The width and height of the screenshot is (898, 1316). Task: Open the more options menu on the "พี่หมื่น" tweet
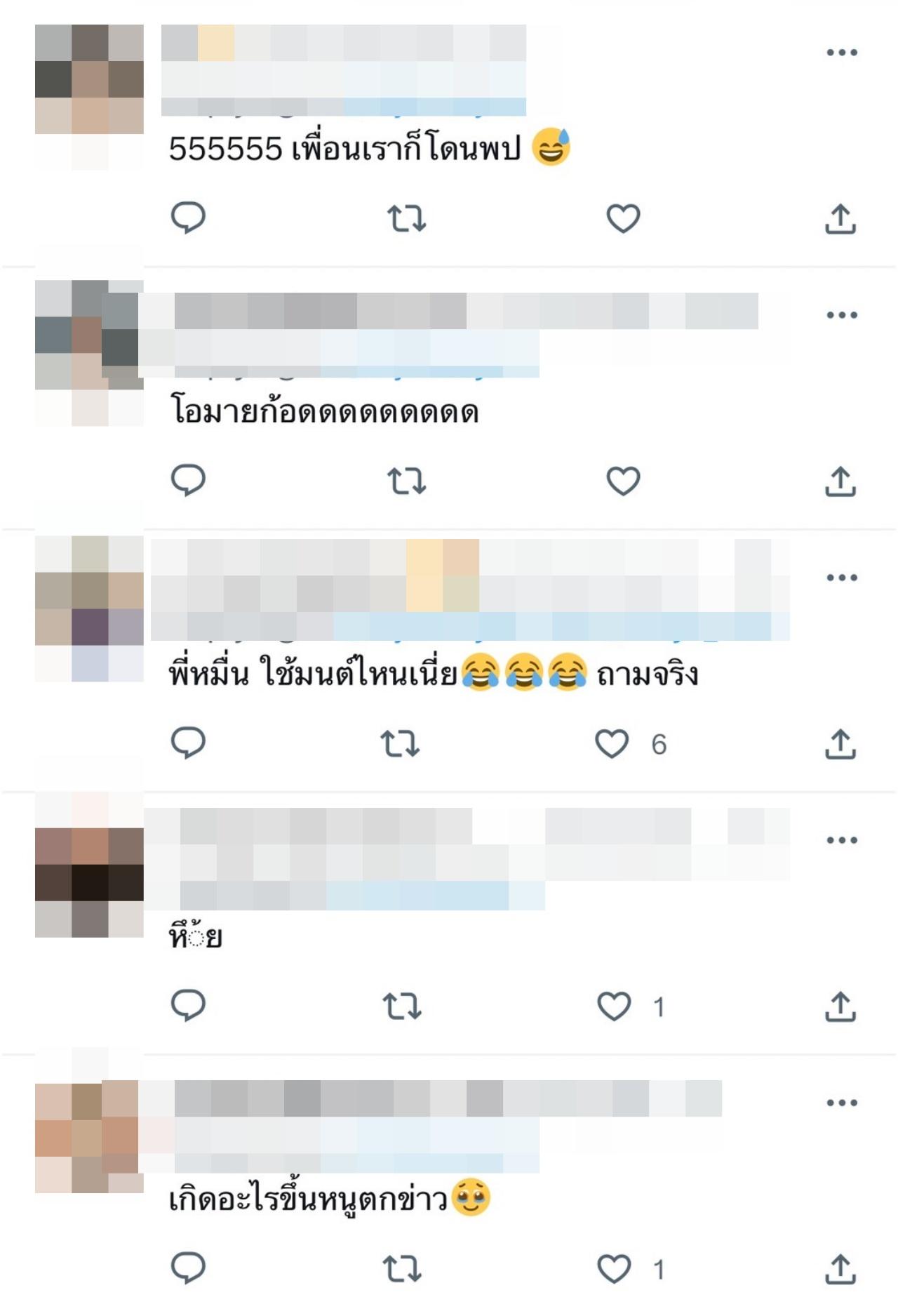pos(842,577)
